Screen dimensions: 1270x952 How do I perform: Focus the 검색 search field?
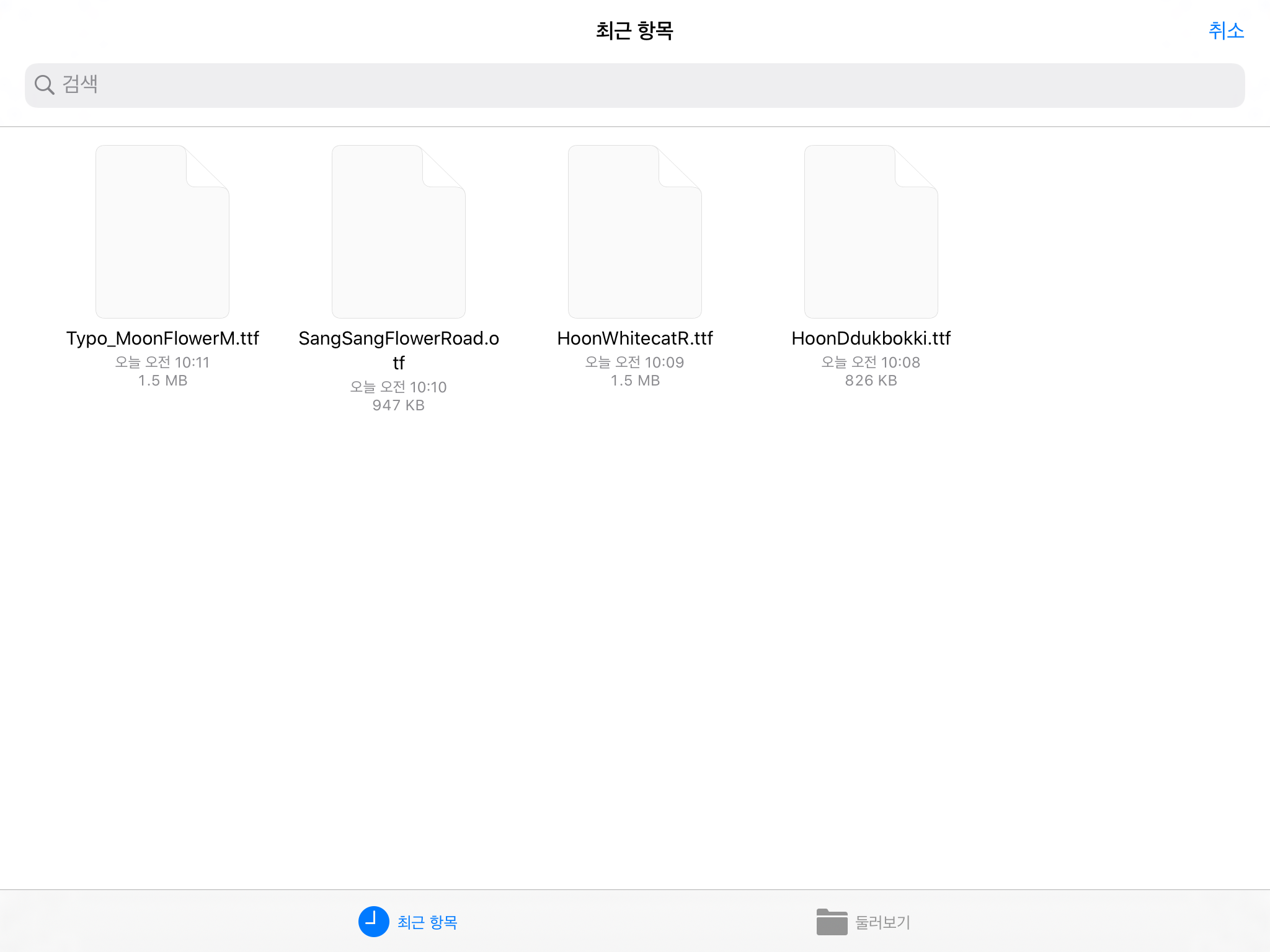click(635, 86)
